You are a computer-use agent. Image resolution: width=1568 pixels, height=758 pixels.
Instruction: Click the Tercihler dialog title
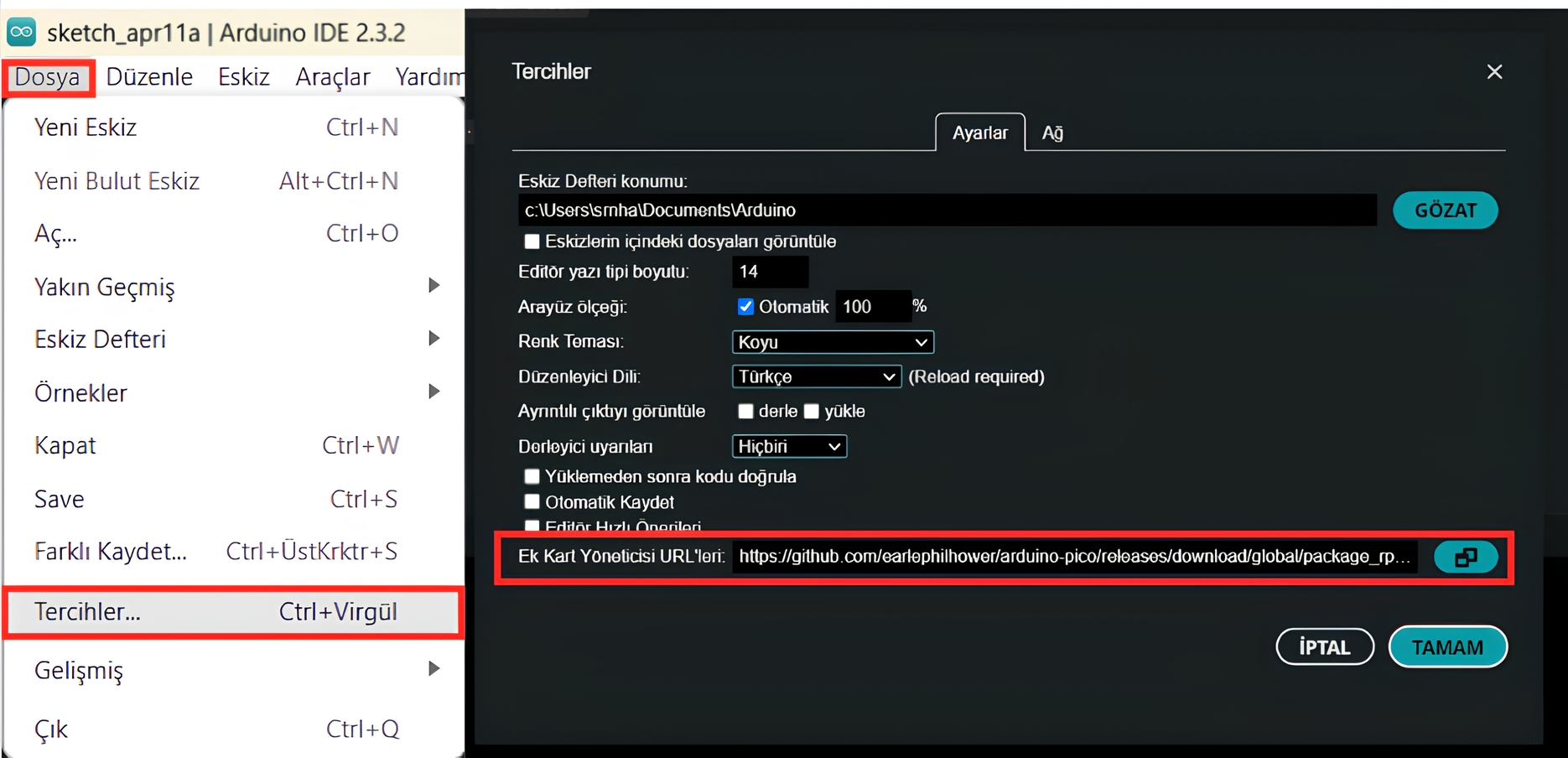pos(551,72)
